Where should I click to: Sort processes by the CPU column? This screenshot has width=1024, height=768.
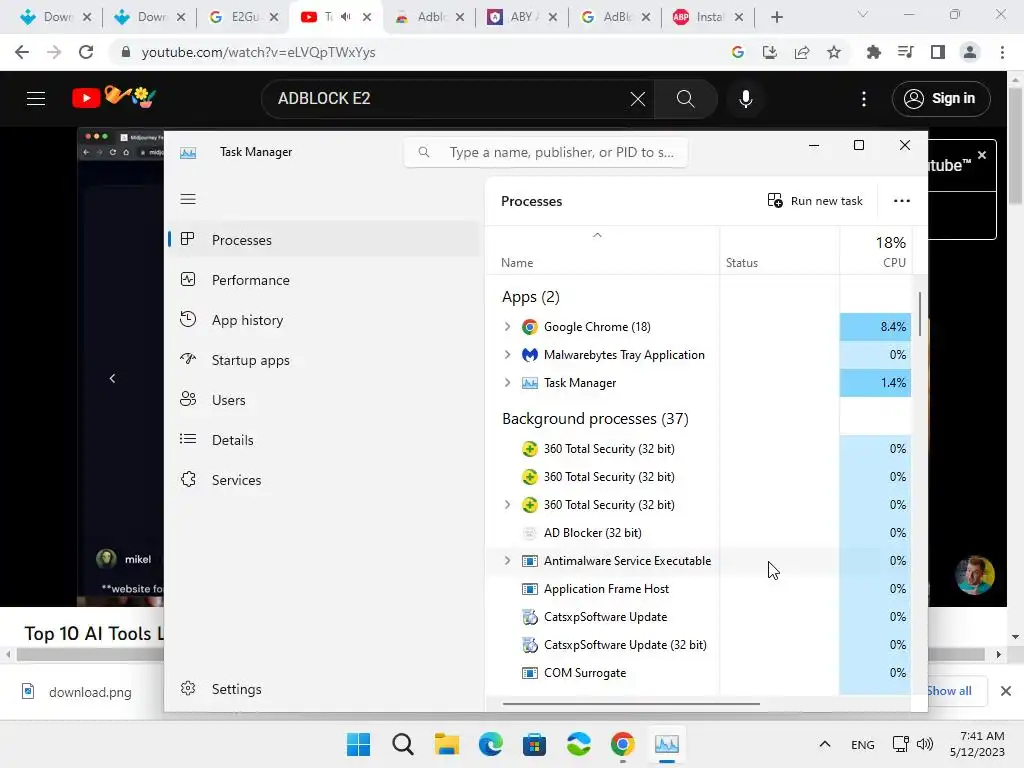(x=876, y=251)
